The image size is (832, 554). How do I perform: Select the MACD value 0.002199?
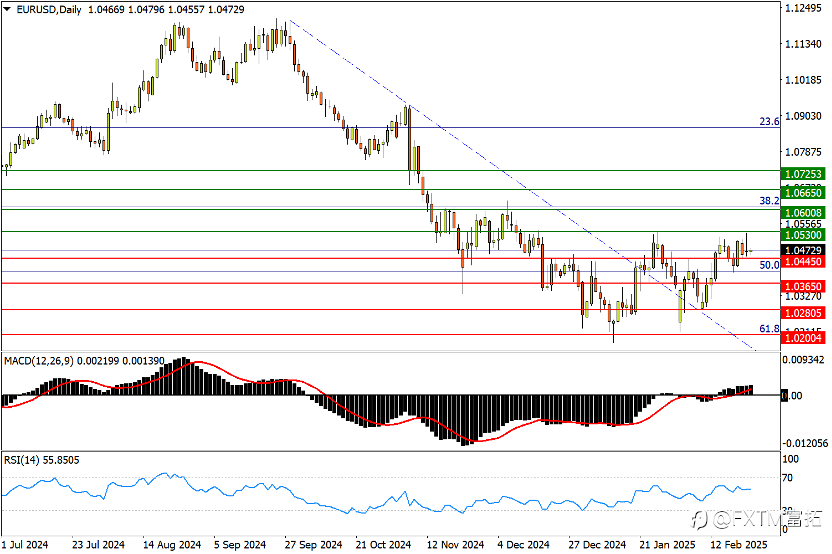click(x=98, y=361)
